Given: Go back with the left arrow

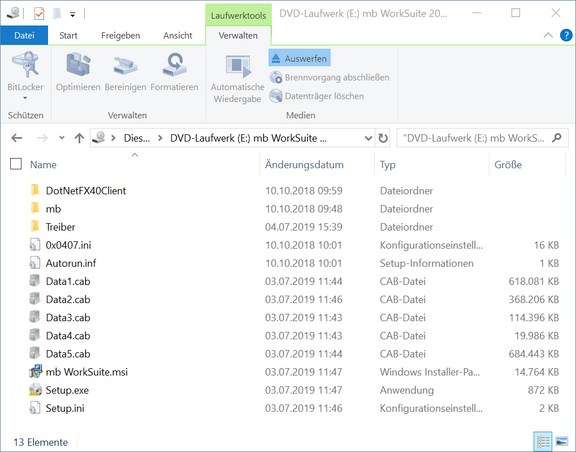Looking at the screenshot, I should coord(17,138).
